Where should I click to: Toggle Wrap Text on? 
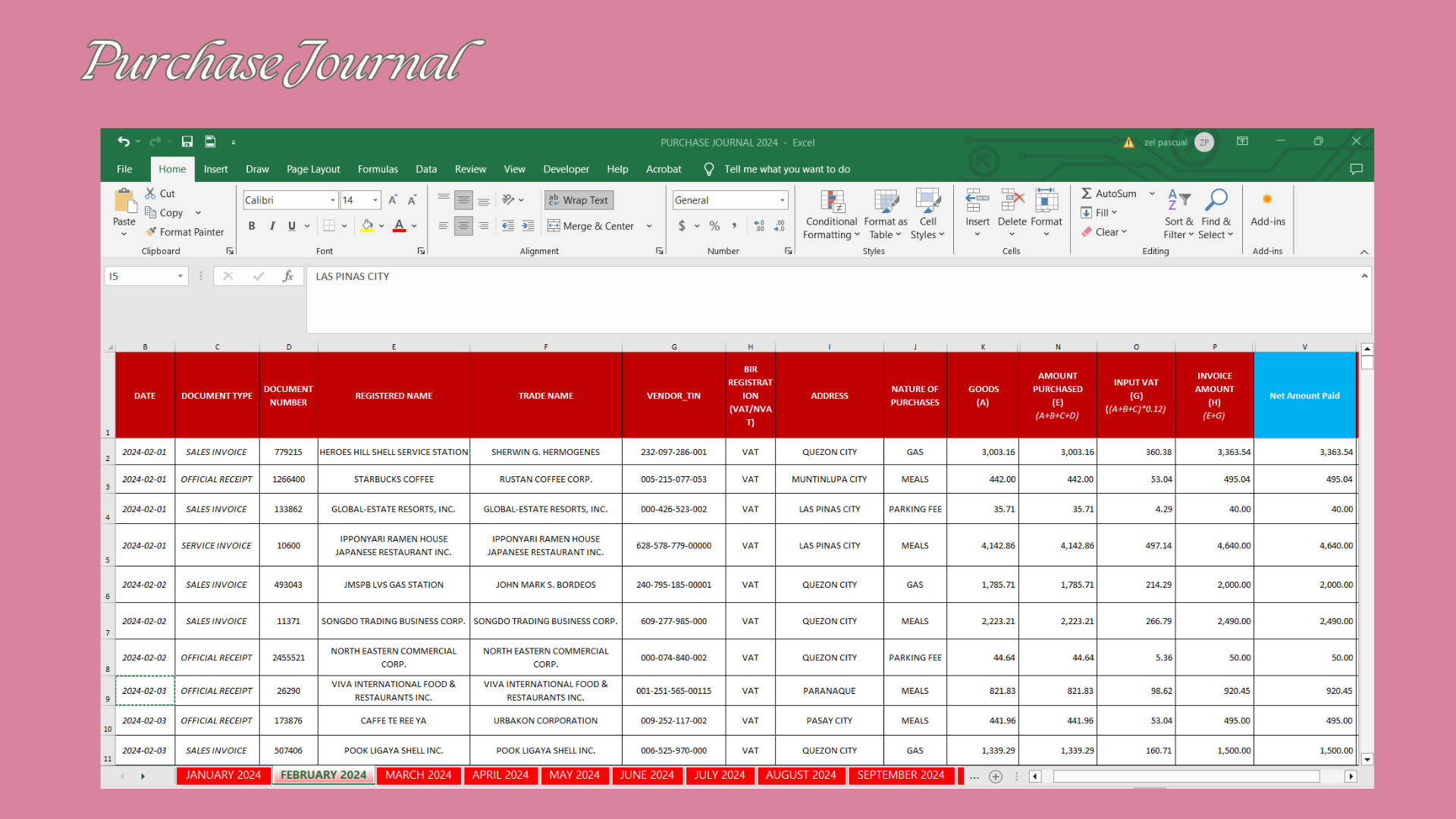click(x=579, y=200)
